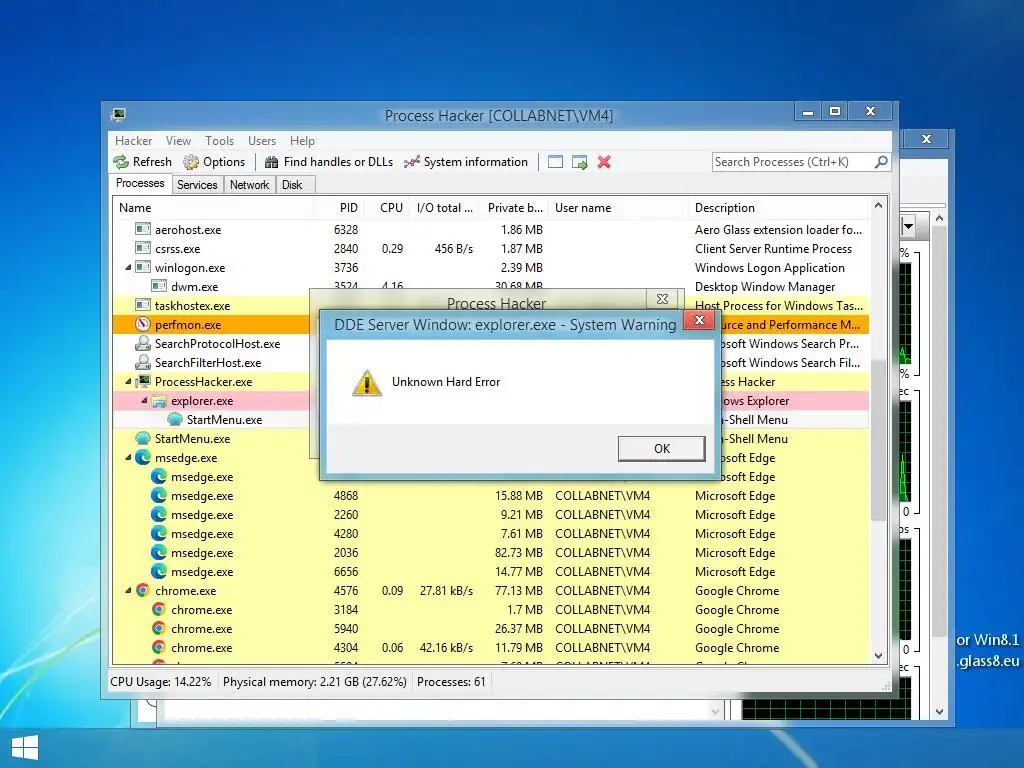Click the search magnifier icon
This screenshot has height=768, width=1024.
pyautogui.click(x=881, y=161)
